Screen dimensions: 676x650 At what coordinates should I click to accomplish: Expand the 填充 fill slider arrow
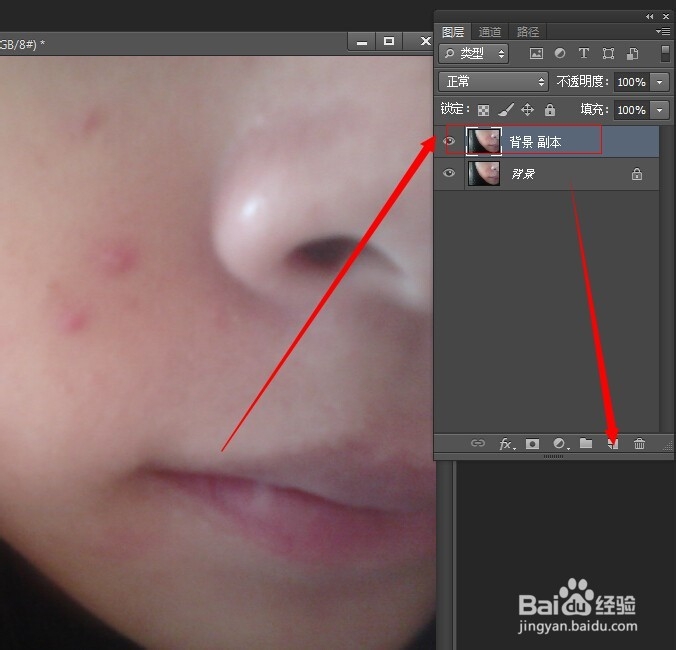click(x=660, y=110)
